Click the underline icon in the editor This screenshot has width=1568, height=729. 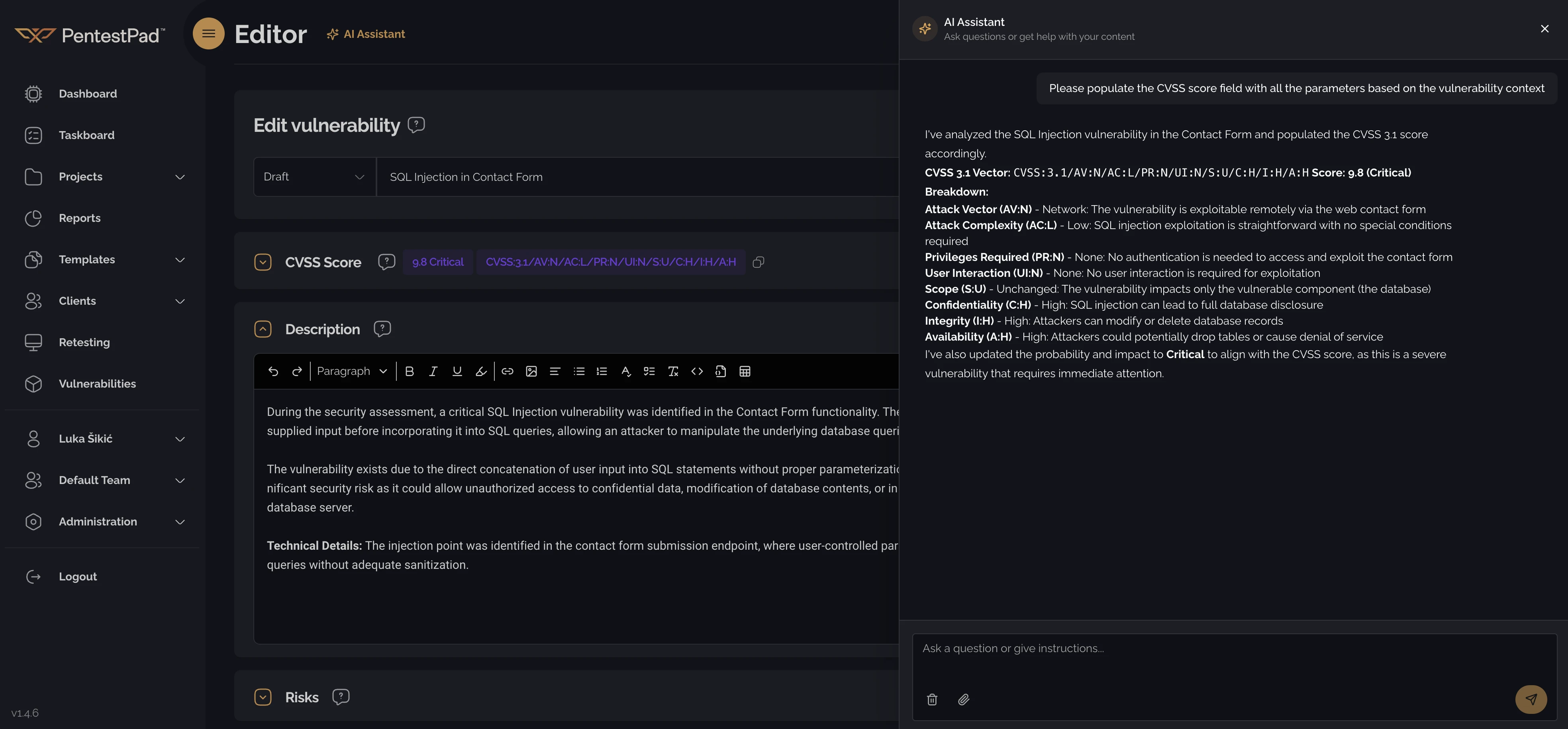457,371
